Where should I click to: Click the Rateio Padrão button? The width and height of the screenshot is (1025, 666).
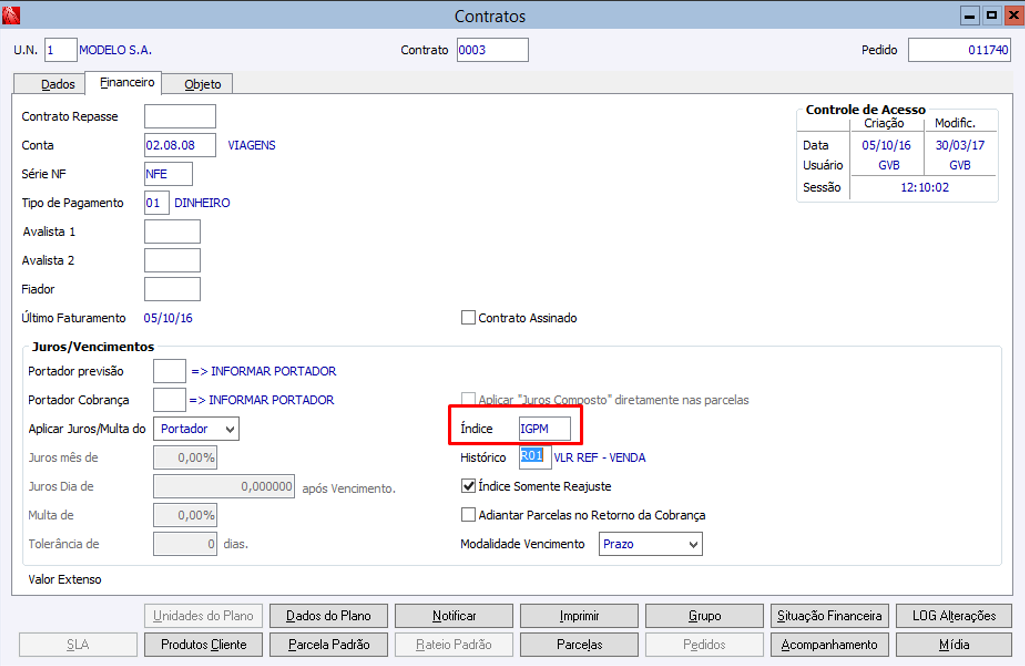[454, 644]
